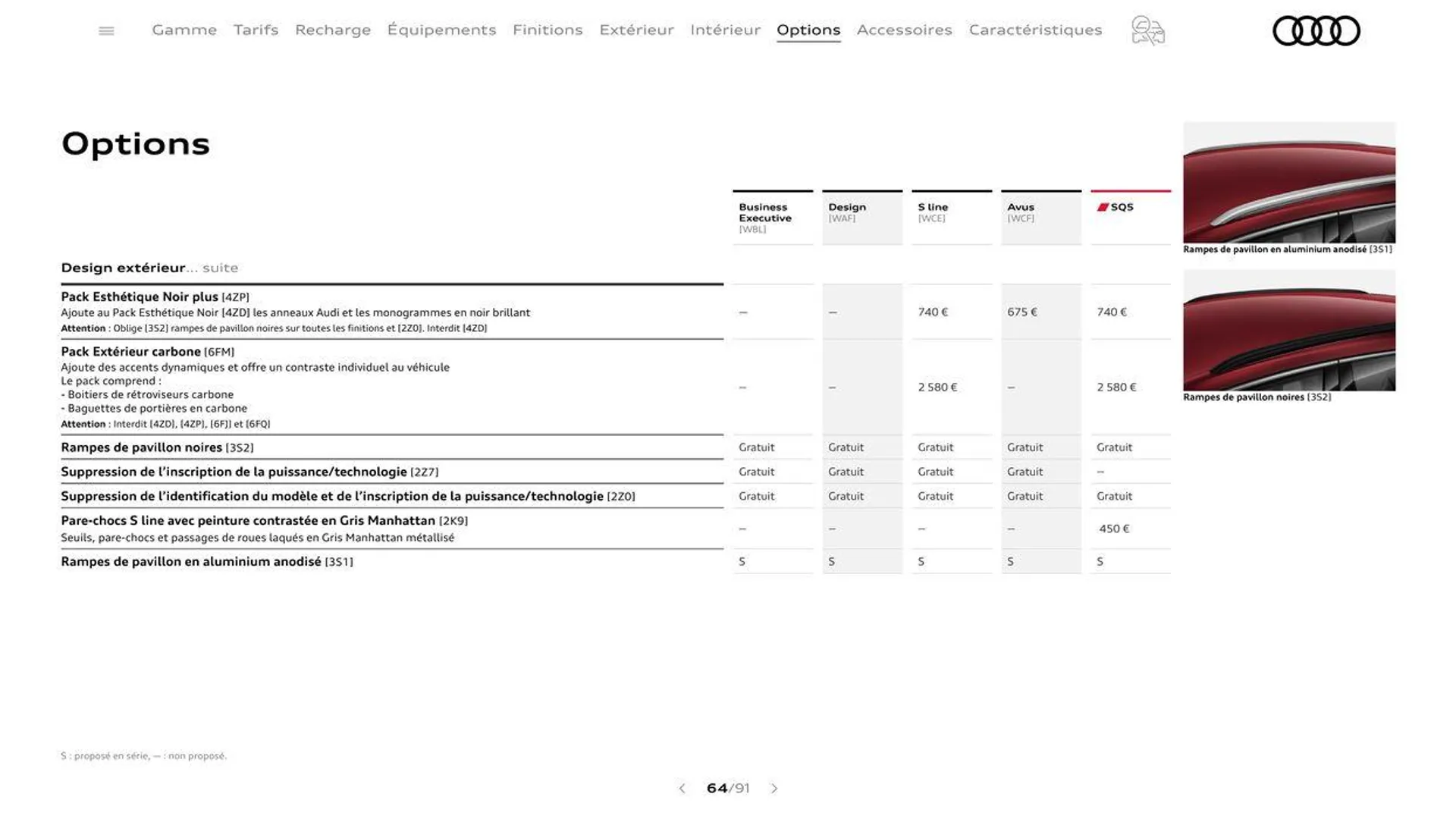Viewport: 1456px width, 819px height.
Task: Click the Options page heading
Action: click(135, 144)
